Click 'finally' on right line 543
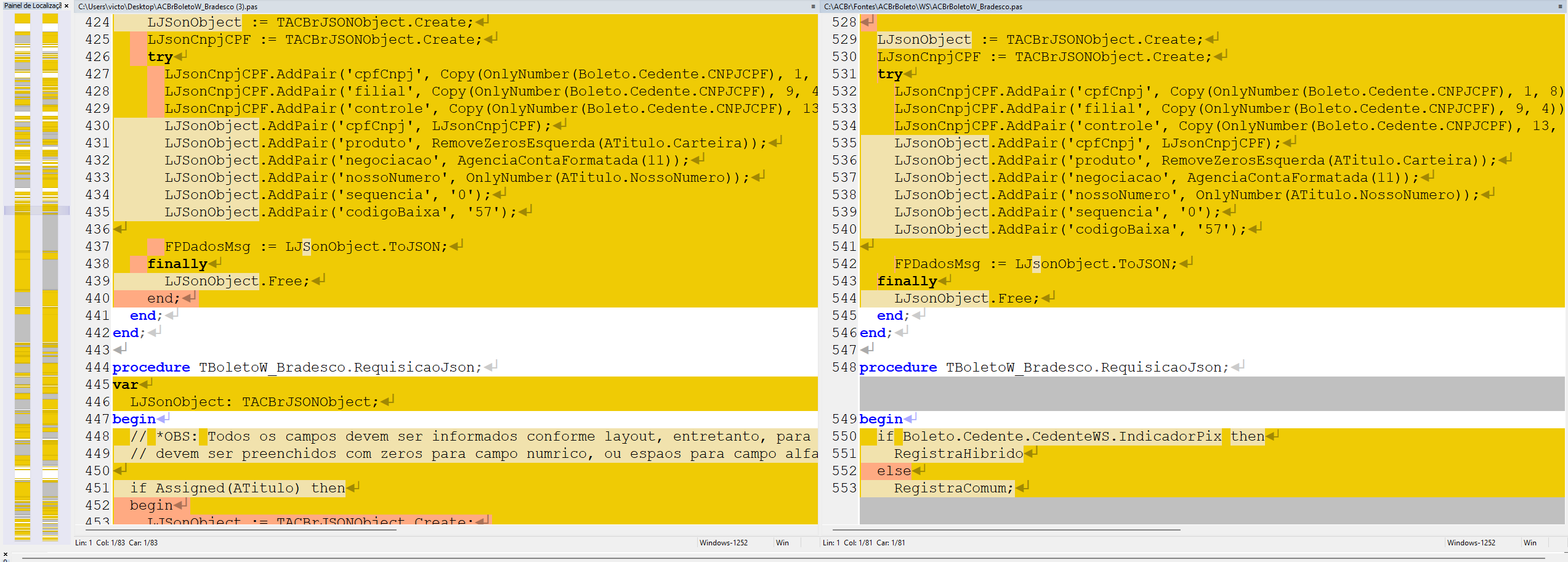Viewport: 1568px width, 562px height. tap(907, 281)
